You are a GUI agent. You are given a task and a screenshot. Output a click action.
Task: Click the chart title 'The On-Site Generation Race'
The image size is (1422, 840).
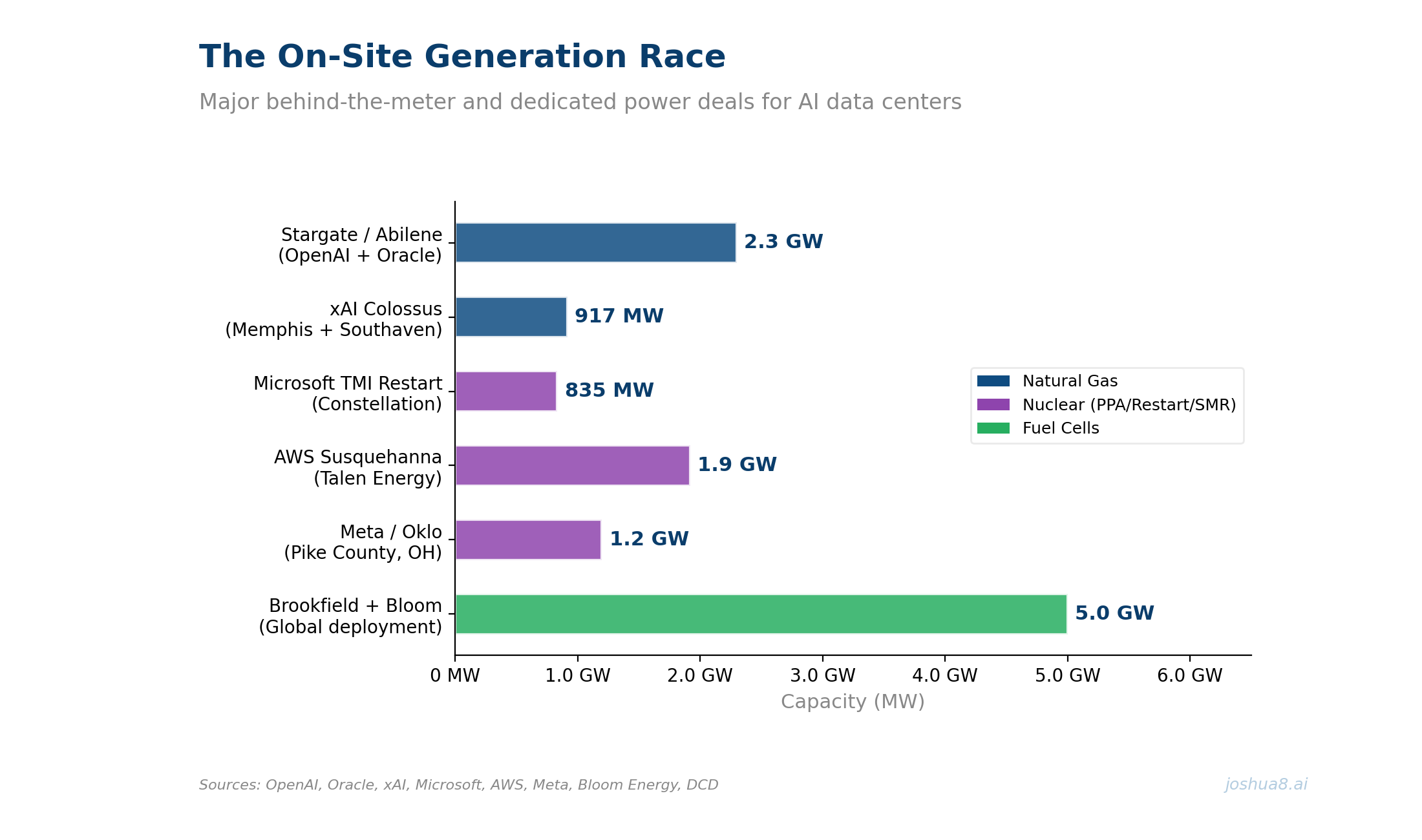pyautogui.click(x=462, y=57)
